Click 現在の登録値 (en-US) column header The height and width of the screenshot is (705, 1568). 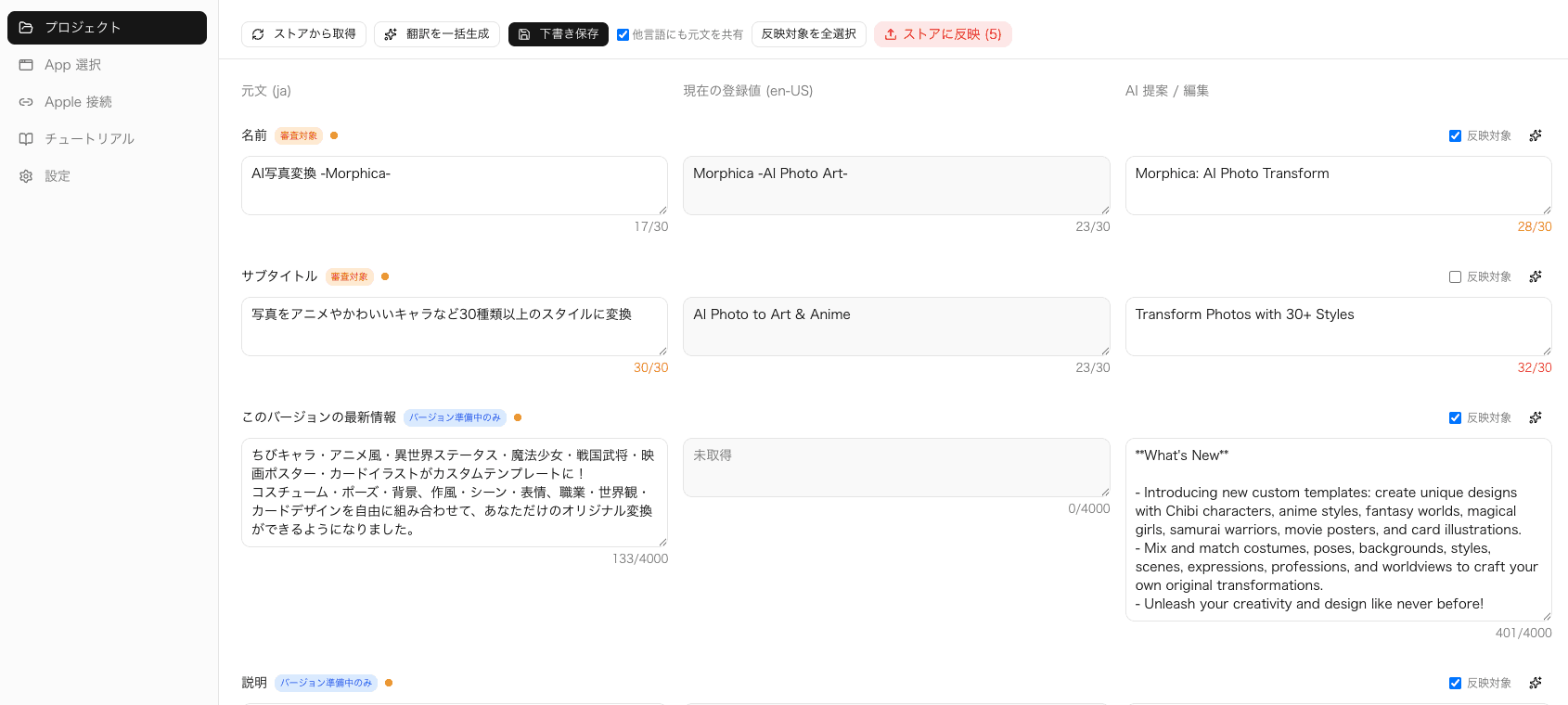tap(748, 91)
